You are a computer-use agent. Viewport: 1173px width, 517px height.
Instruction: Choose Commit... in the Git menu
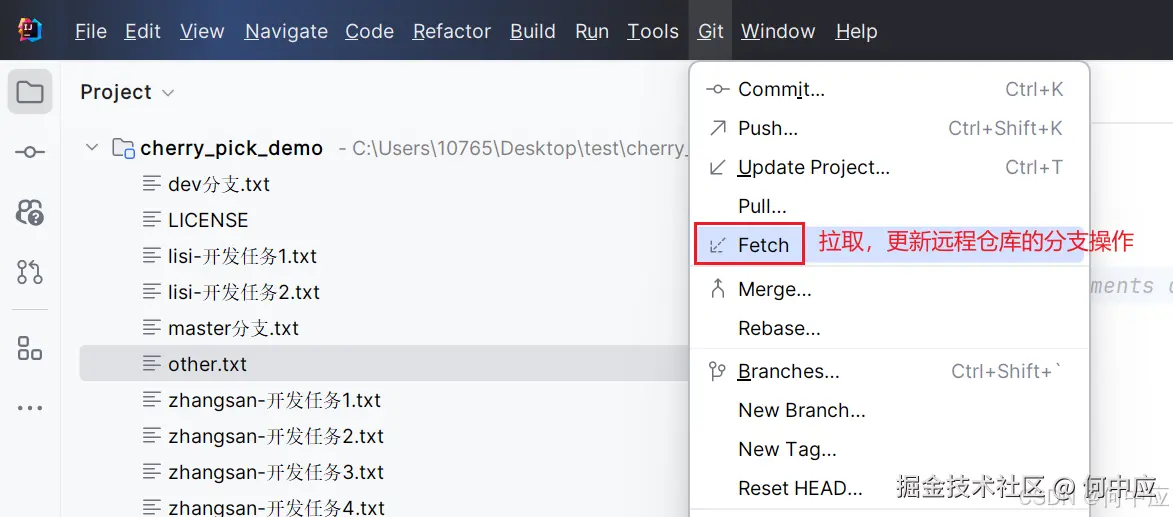(781, 89)
